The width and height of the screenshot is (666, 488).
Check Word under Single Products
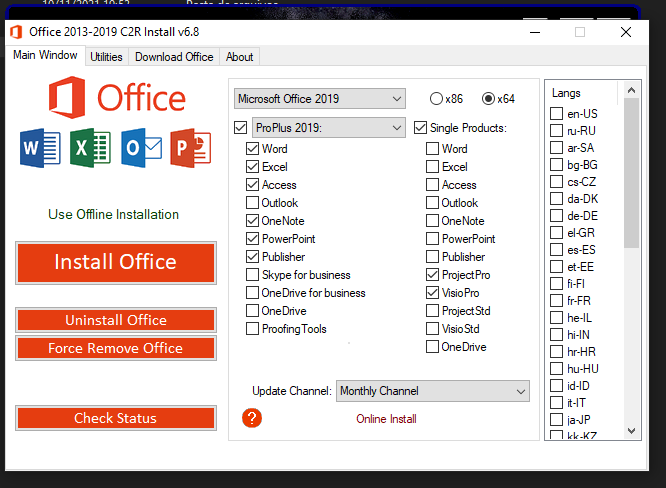(432, 149)
